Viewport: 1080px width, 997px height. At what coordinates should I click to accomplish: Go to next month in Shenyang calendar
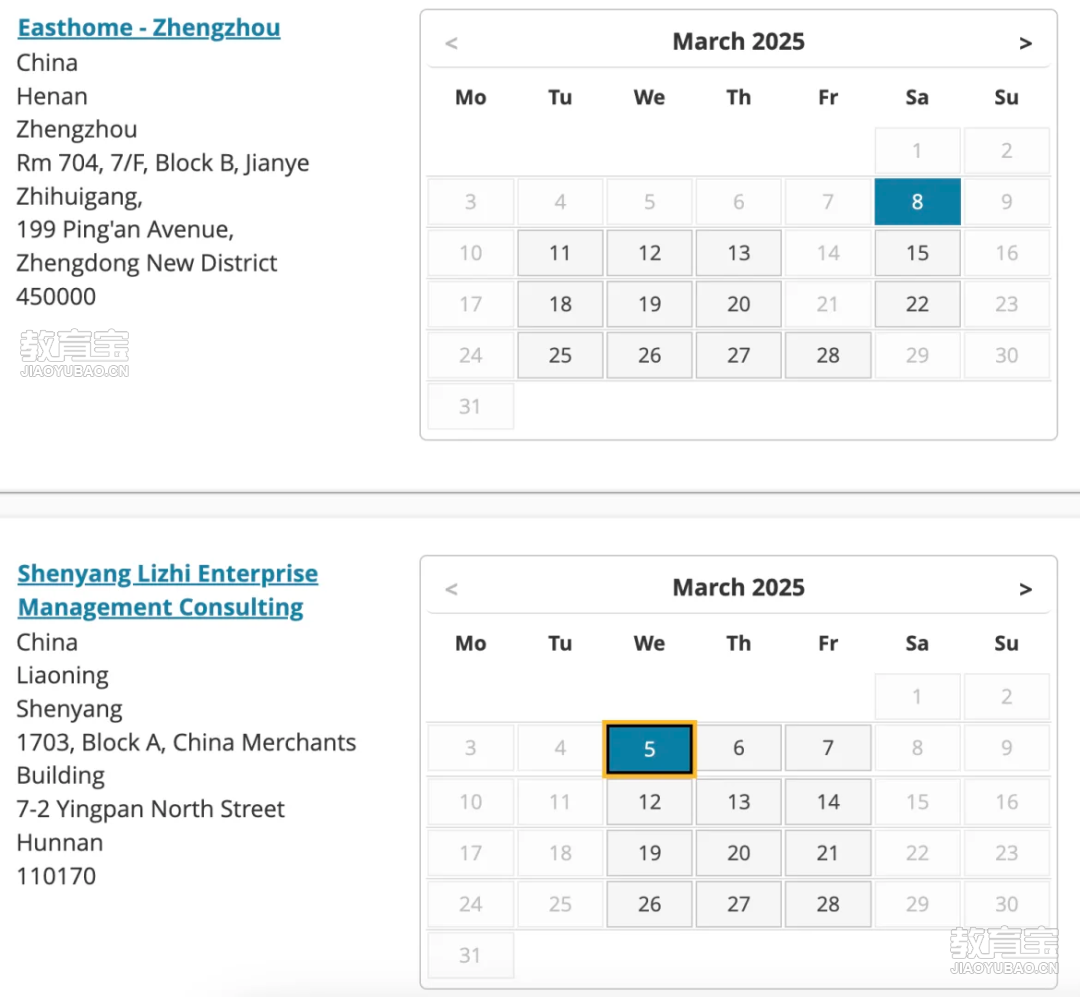(1025, 589)
